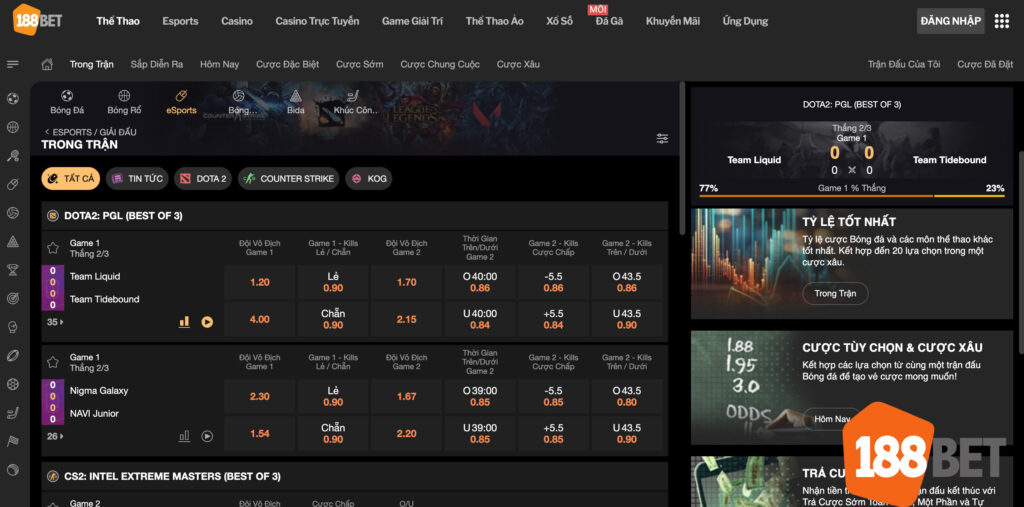Expand 26 more markets for Nigma Galaxy

[x=56, y=436]
